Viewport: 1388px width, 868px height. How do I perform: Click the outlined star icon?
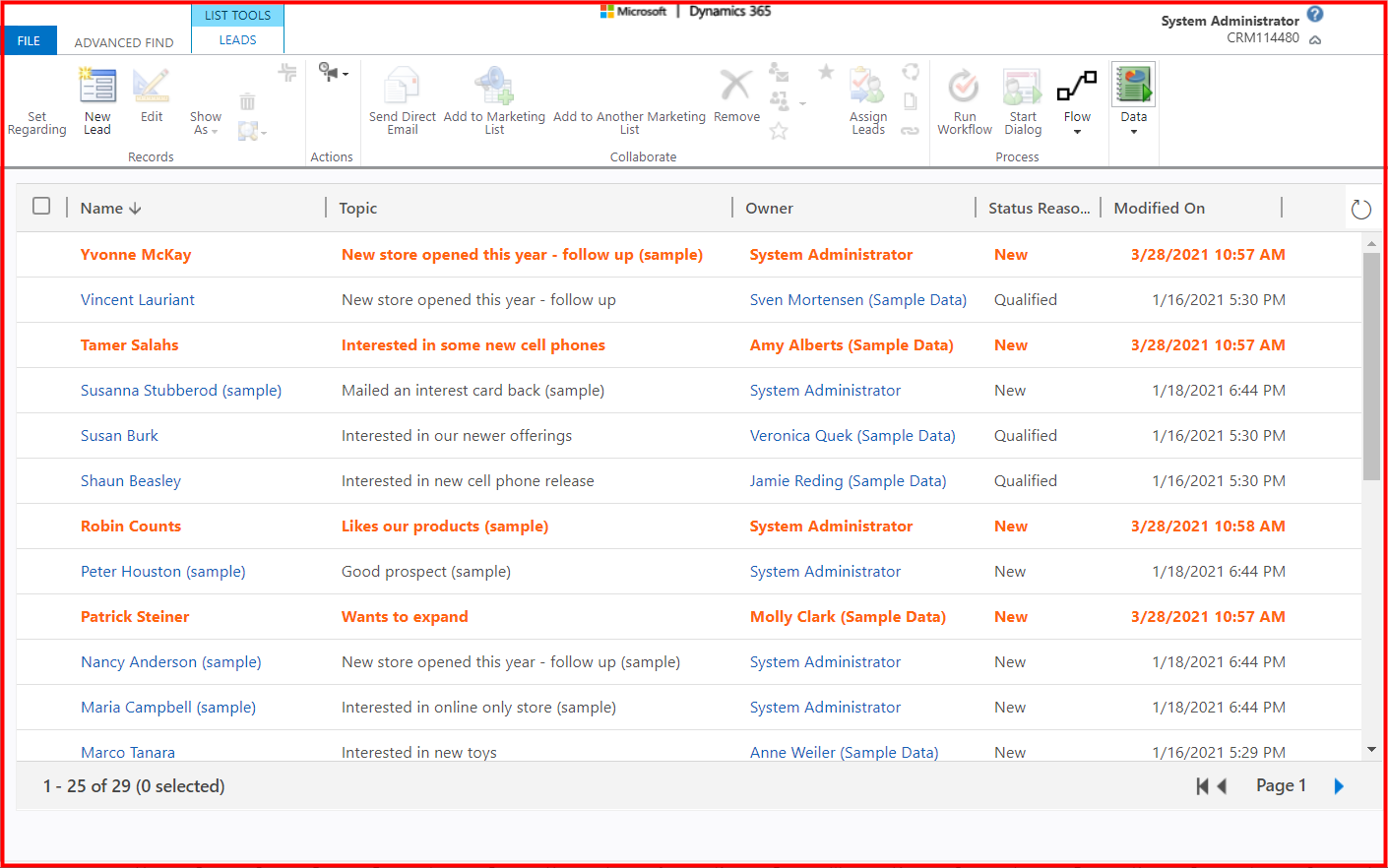[779, 131]
